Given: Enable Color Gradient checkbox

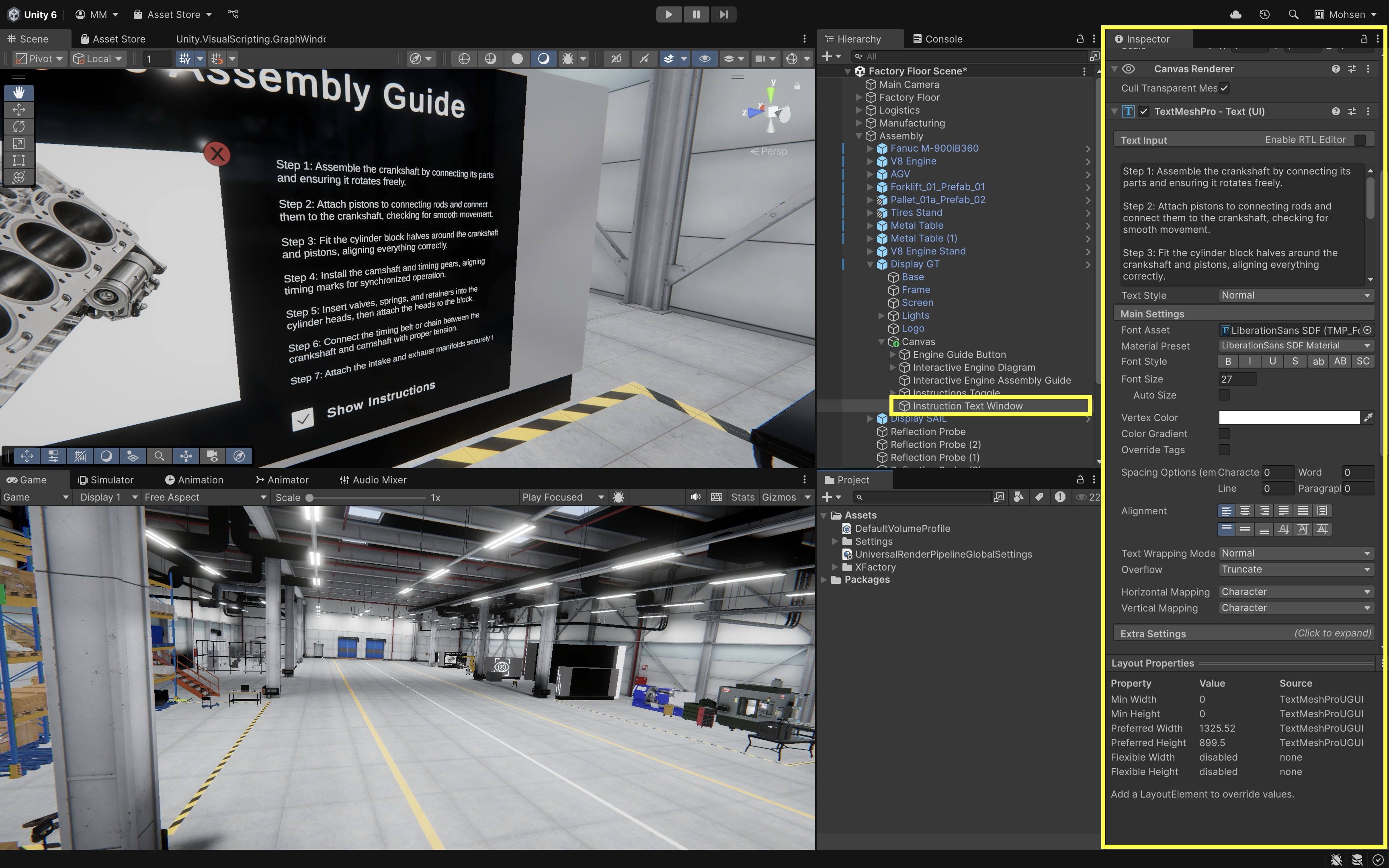Looking at the screenshot, I should [1224, 434].
